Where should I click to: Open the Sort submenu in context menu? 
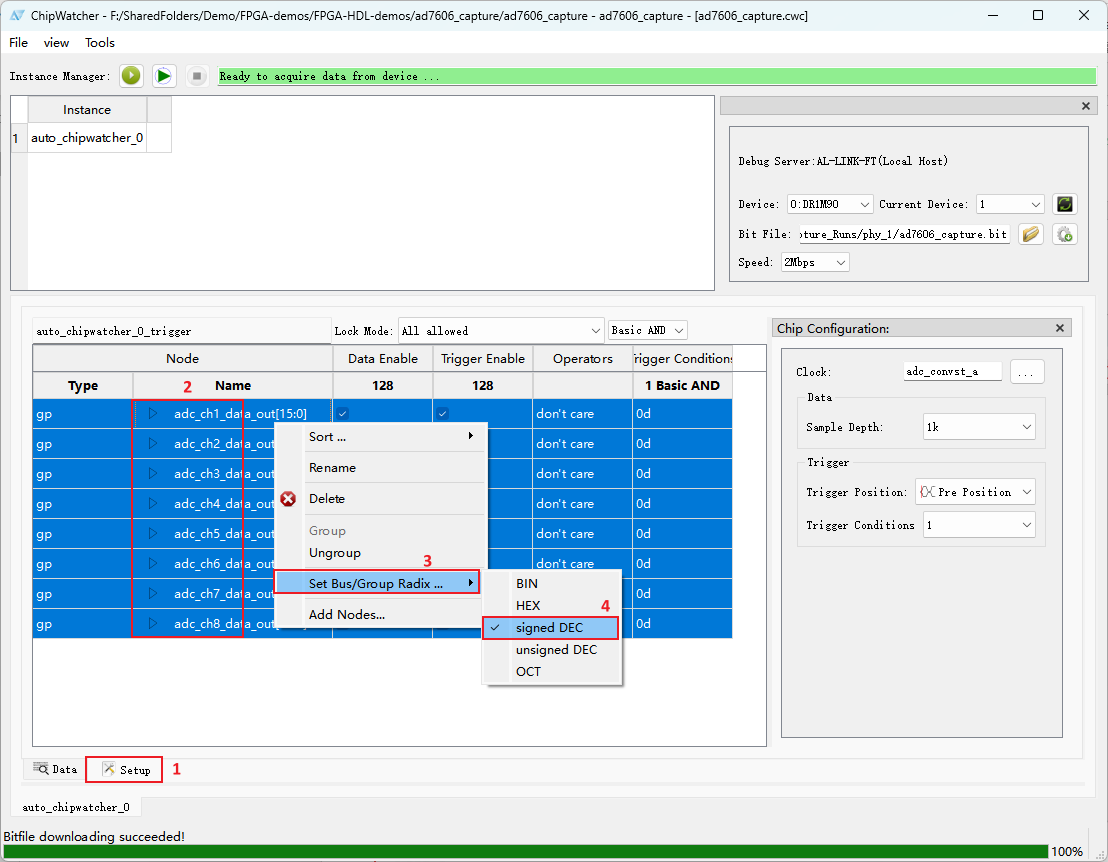(x=380, y=437)
